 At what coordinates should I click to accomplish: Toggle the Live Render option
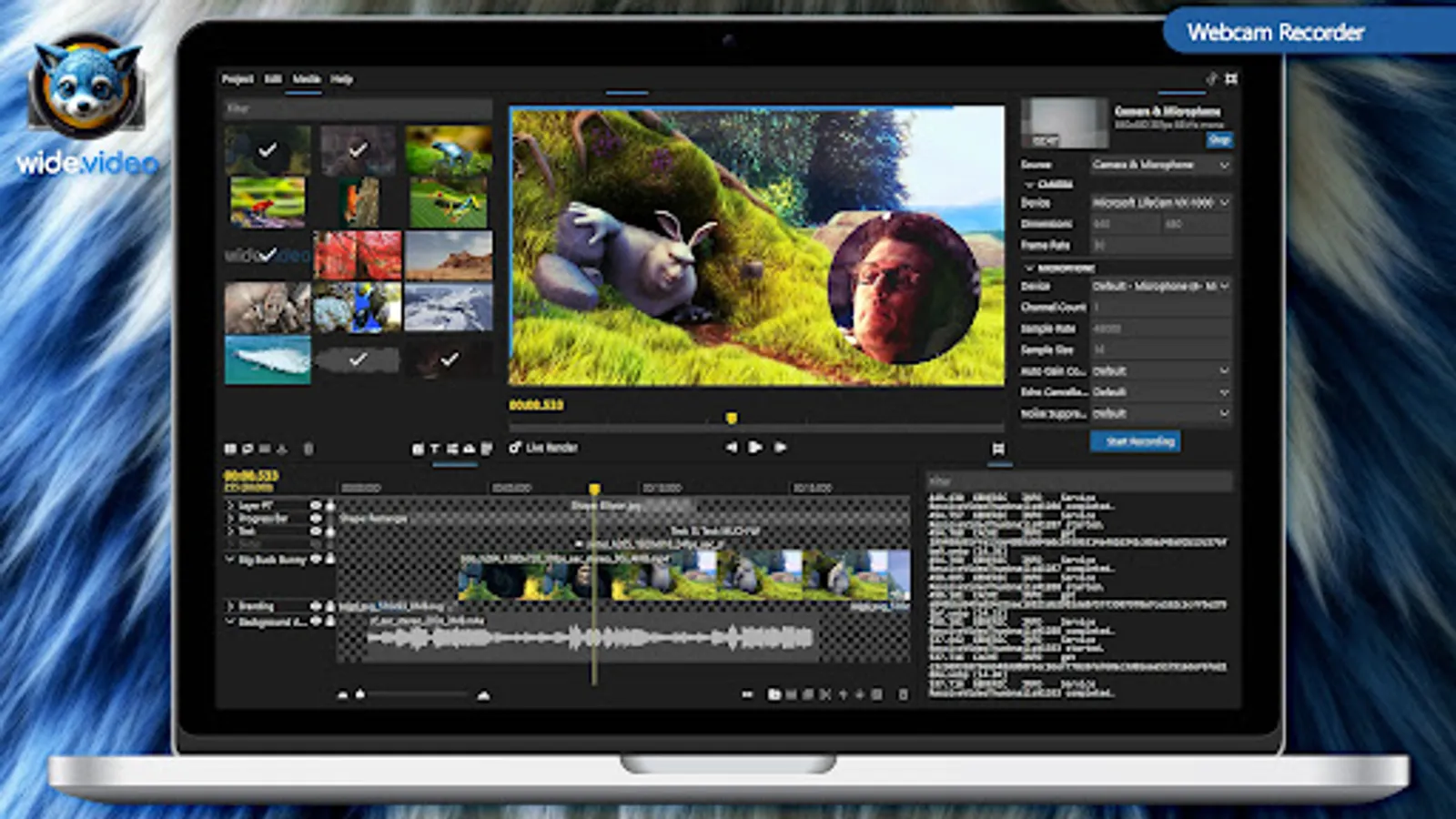pyautogui.click(x=515, y=447)
